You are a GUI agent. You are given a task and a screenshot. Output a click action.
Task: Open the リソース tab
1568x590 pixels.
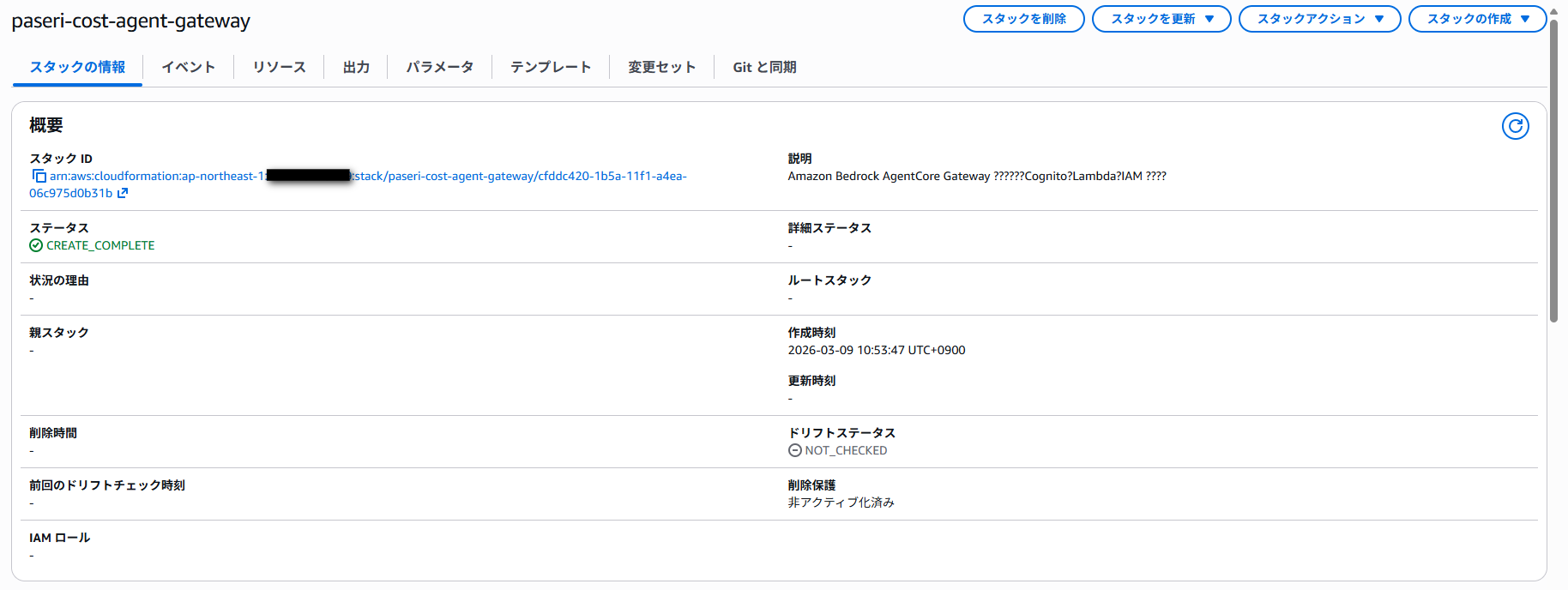coord(279,67)
